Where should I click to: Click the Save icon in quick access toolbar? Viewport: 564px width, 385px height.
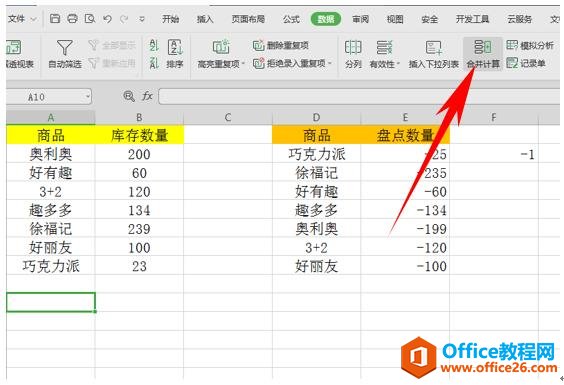pyautogui.click(x=55, y=18)
